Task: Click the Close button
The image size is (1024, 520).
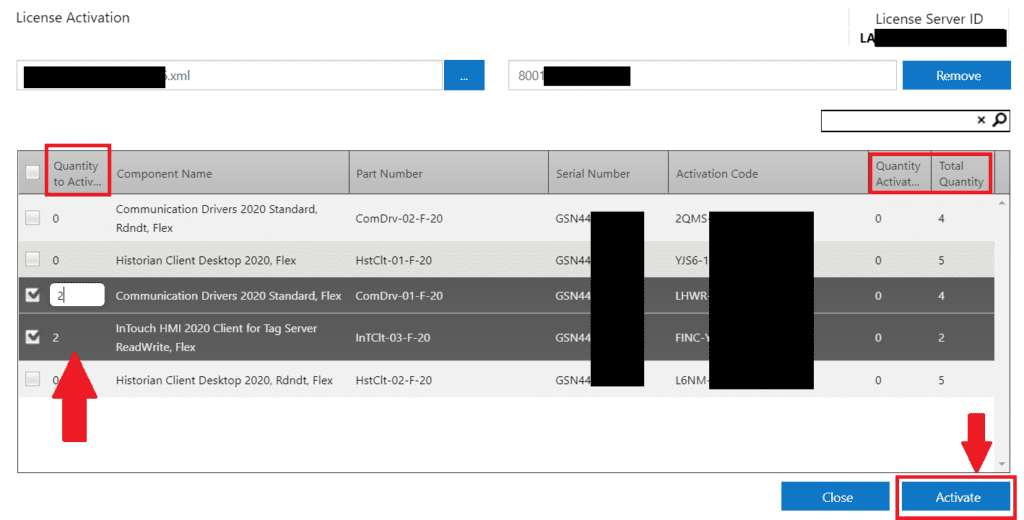Action: pos(835,497)
